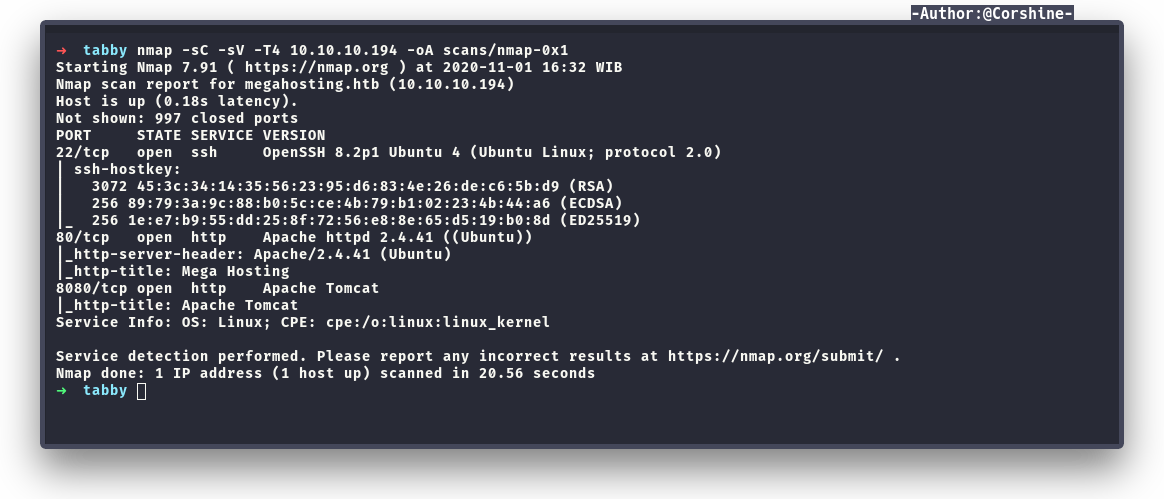Click the green prompt arrow on the last line
The width and height of the screenshot is (1164, 499).
(62, 390)
